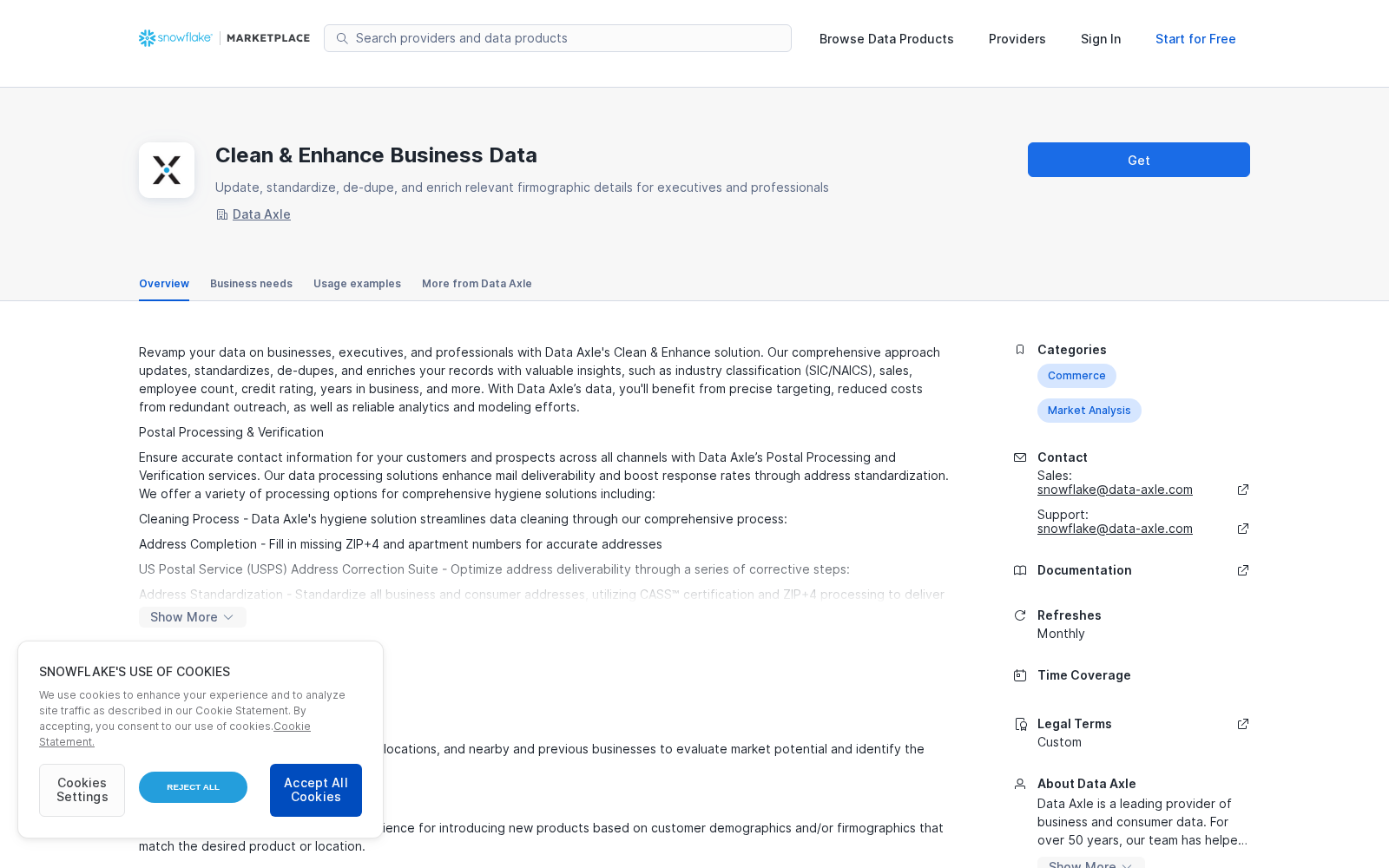Image resolution: width=1389 pixels, height=868 pixels.
Task: Click the Documentation label
Action: [x=1084, y=570]
